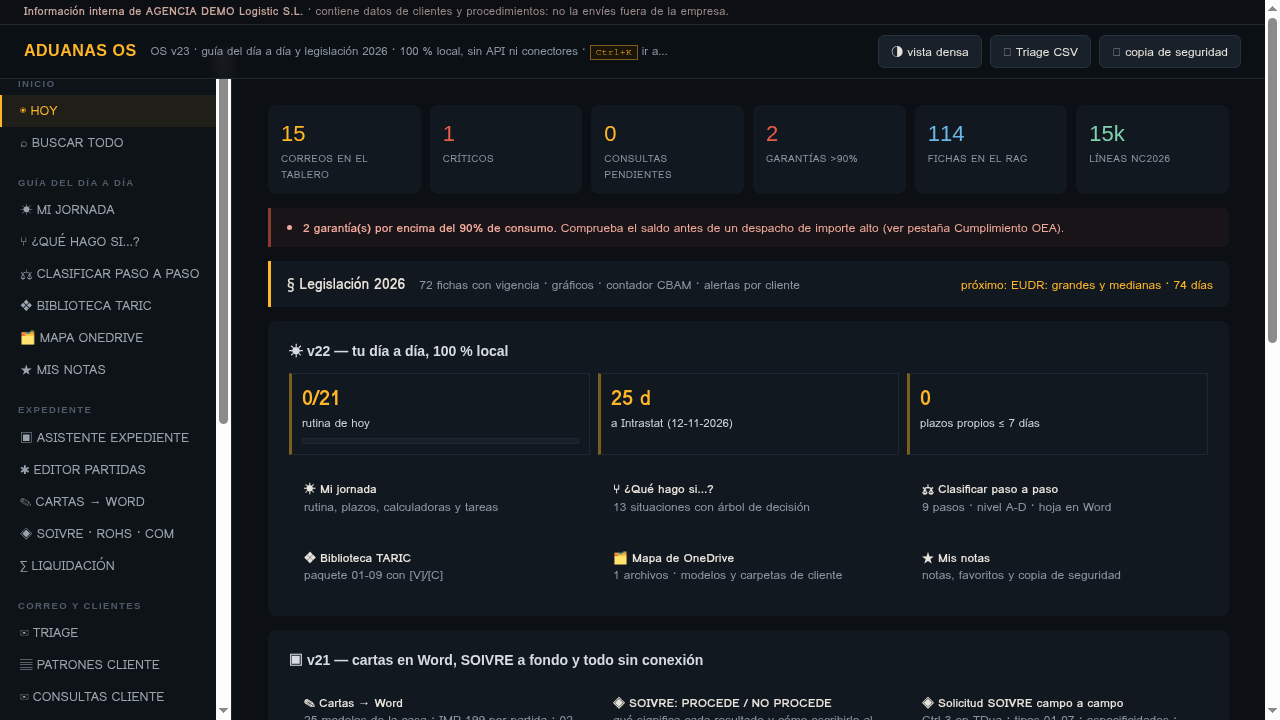Image resolution: width=1280 pixels, height=720 pixels.
Task: Open ¿QUÉ HAGO SI...? sidebar item
Action: point(108,242)
